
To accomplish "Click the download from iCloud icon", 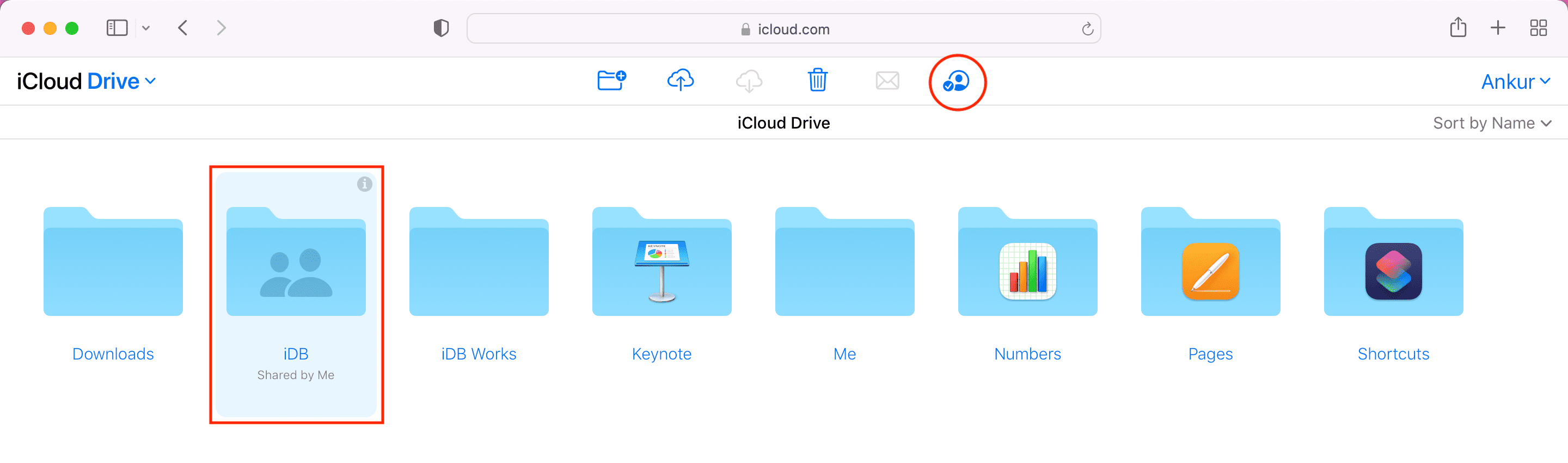I will point(749,81).
